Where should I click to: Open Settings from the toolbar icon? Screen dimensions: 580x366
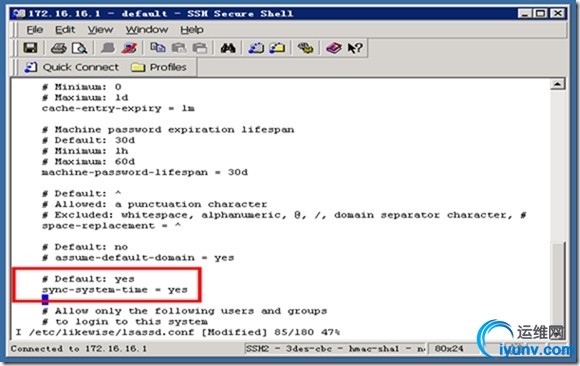[306, 48]
